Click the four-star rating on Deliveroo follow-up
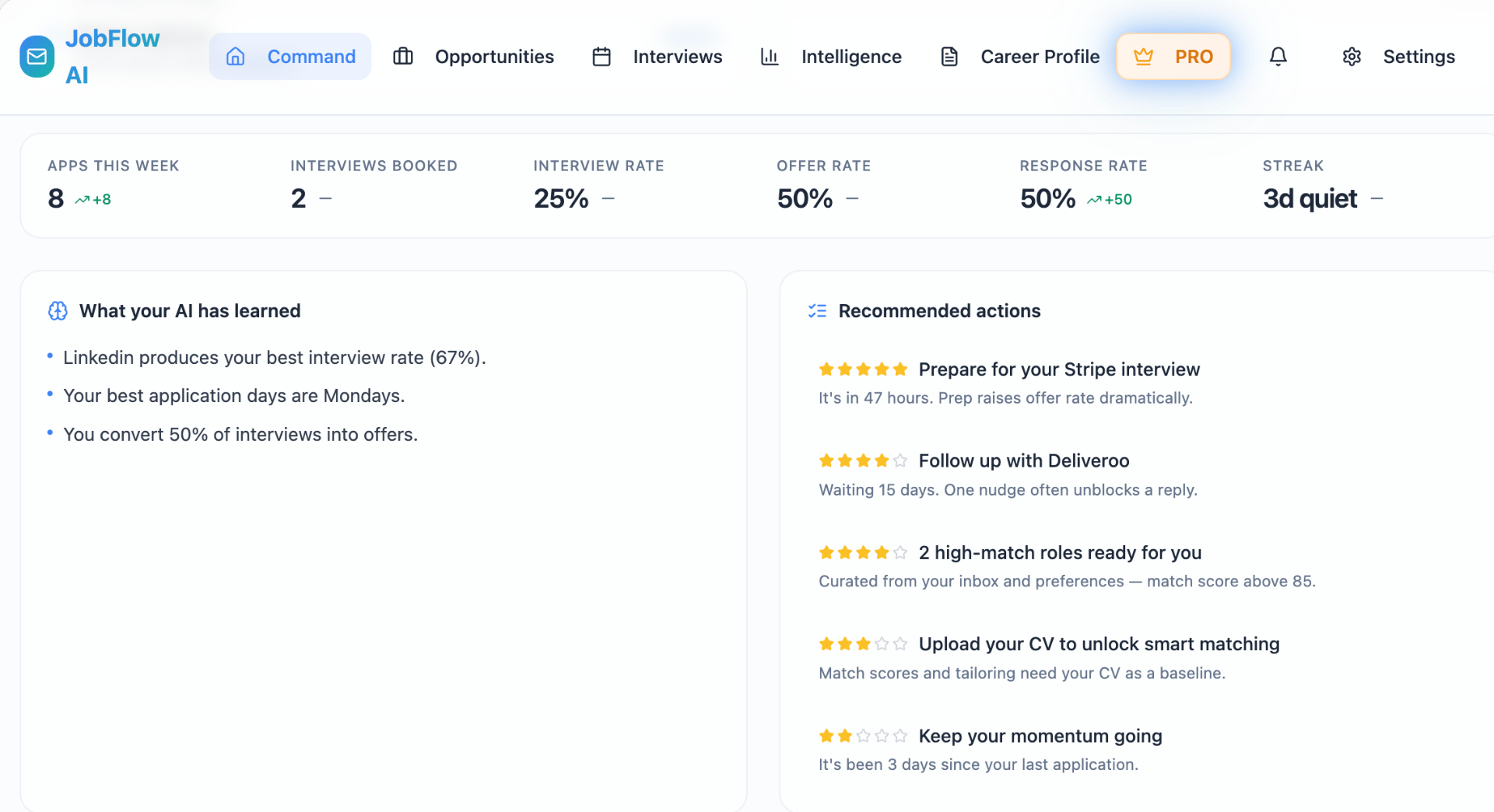This screenshot has height=812, width=1494. tap(863, 461)
